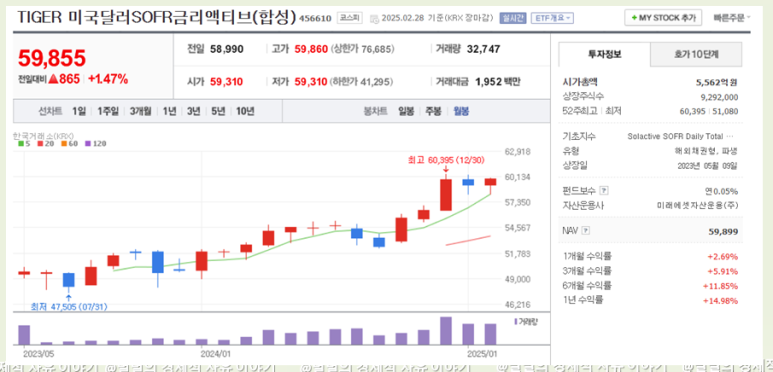Show the 일봉 daily candlestick chart
The width and height of the screenshot is (773, 372).
tap(406, 111)
